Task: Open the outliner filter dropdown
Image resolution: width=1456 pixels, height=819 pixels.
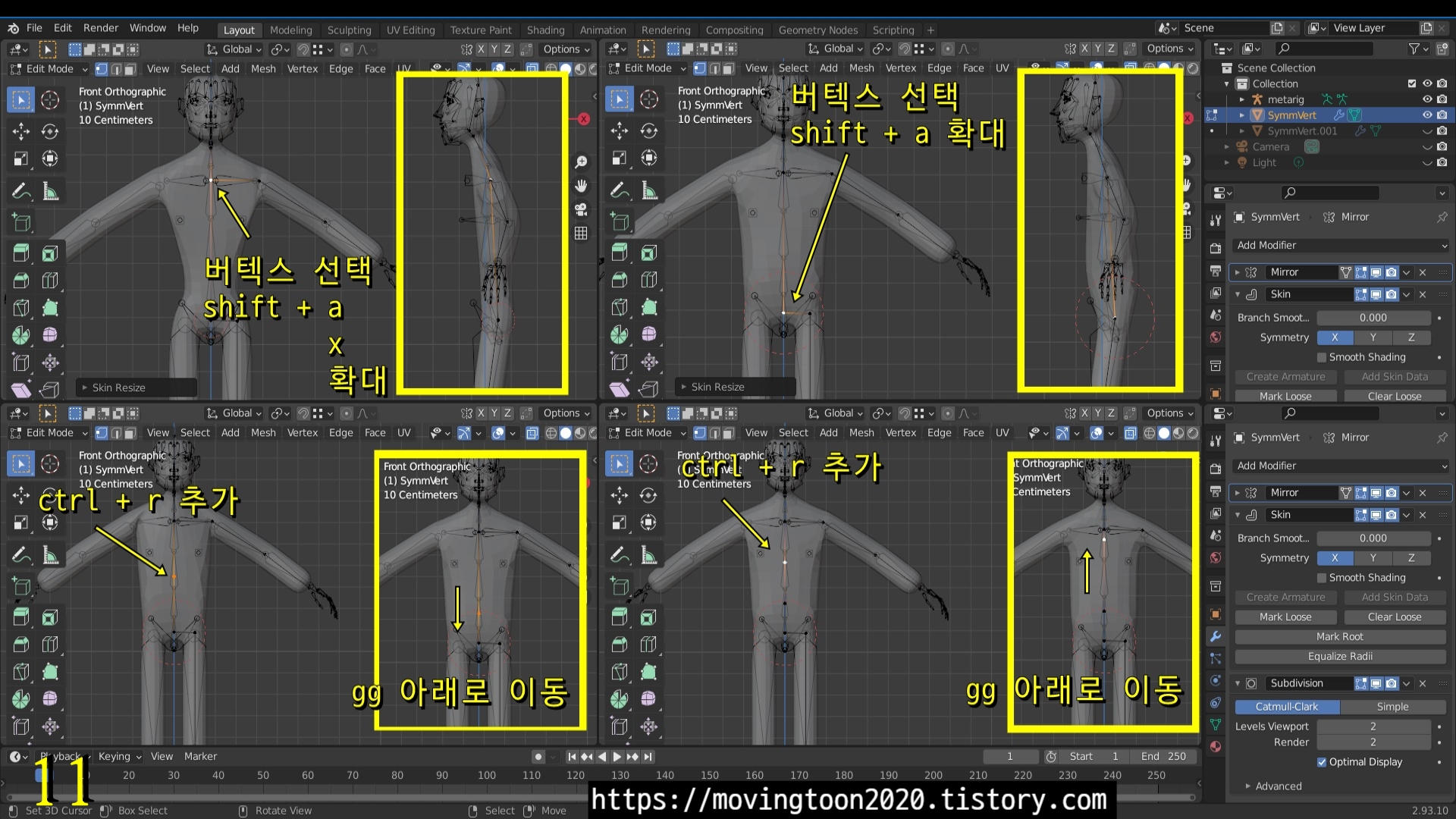Action: point(1418,49)
